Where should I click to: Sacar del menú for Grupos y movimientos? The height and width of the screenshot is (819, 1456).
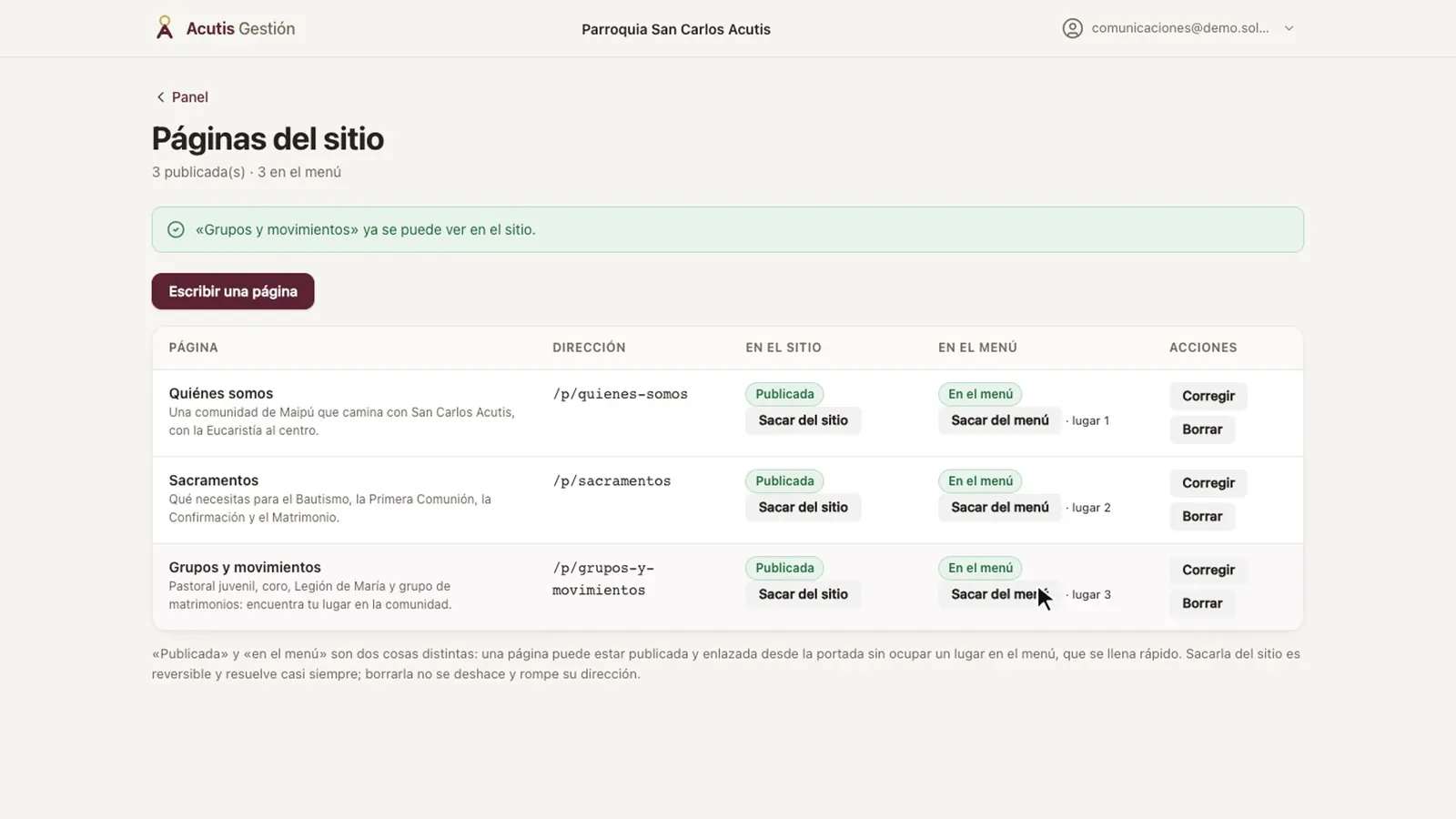point(999,594)
